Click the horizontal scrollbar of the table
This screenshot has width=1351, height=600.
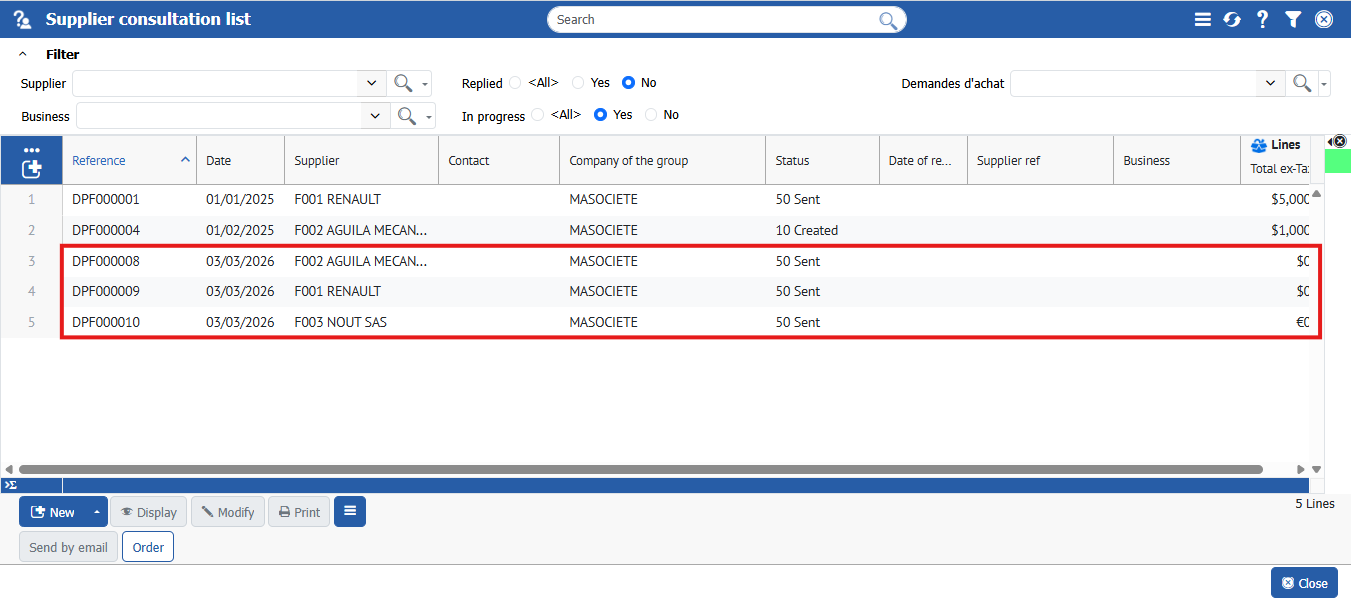pos(640,469)
